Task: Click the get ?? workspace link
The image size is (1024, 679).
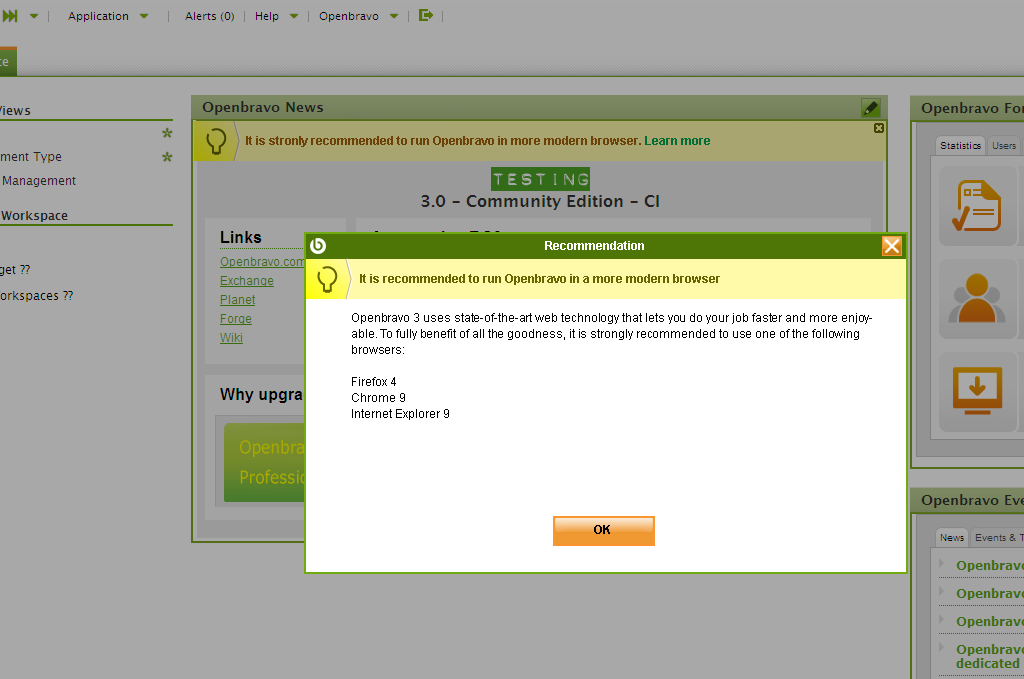Action: (15, 270)
